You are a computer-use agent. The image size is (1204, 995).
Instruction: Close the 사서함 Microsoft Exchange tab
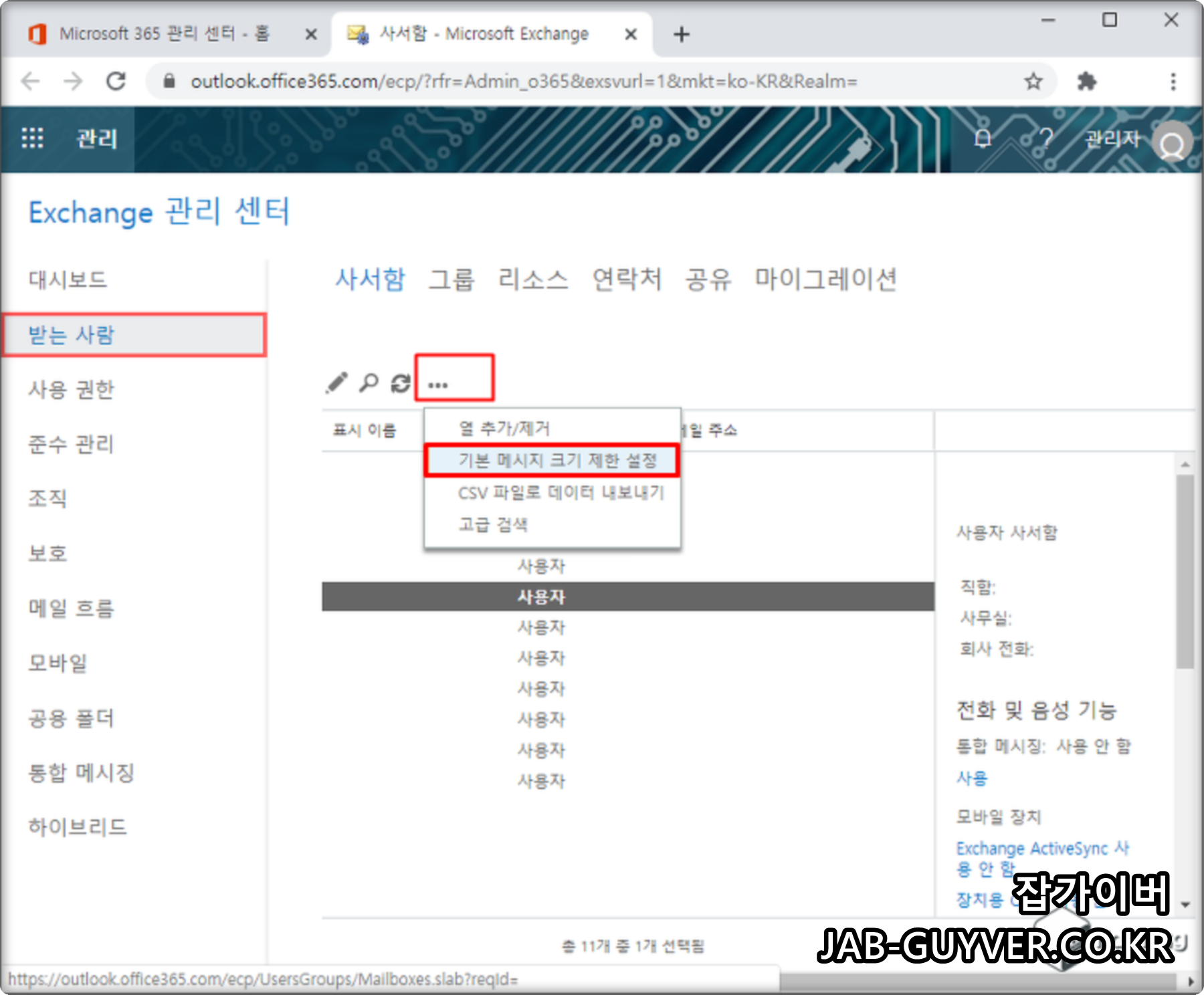(x=630, y=34)
